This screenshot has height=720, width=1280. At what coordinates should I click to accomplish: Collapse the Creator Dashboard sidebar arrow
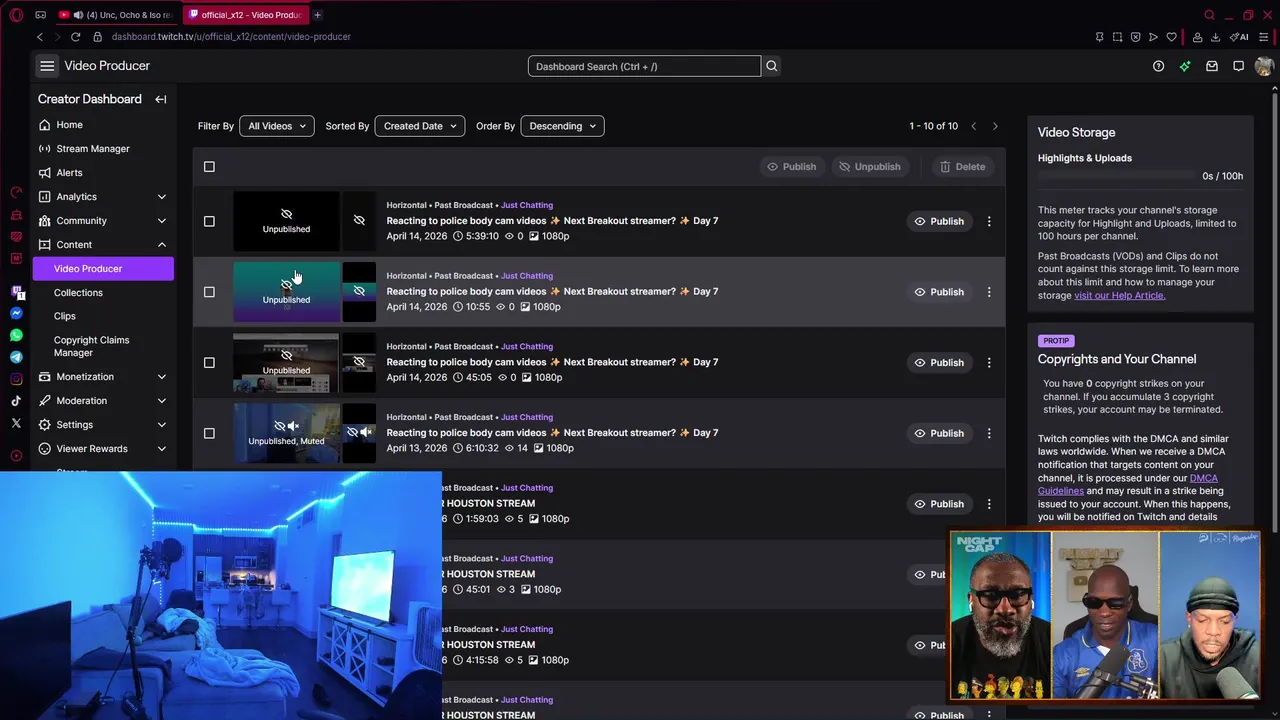pyautogui.click(x=161, y=99)
